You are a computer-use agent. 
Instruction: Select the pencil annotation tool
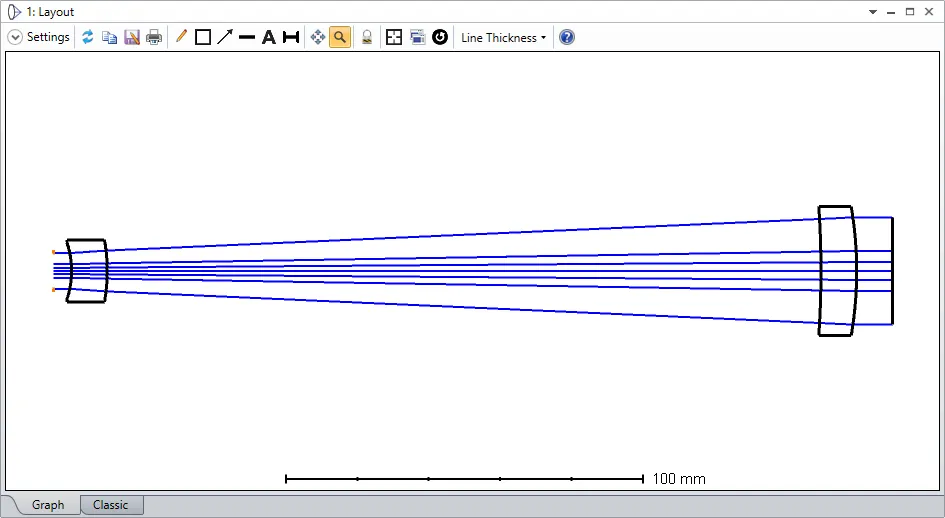181,37
